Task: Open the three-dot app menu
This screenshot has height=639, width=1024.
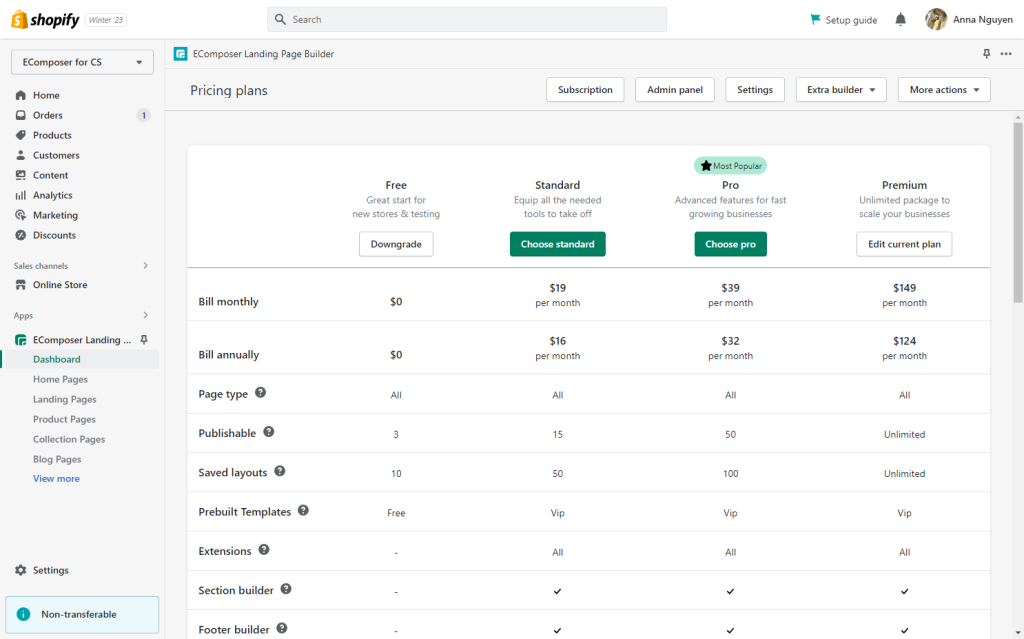Action: click(1006, 54)
